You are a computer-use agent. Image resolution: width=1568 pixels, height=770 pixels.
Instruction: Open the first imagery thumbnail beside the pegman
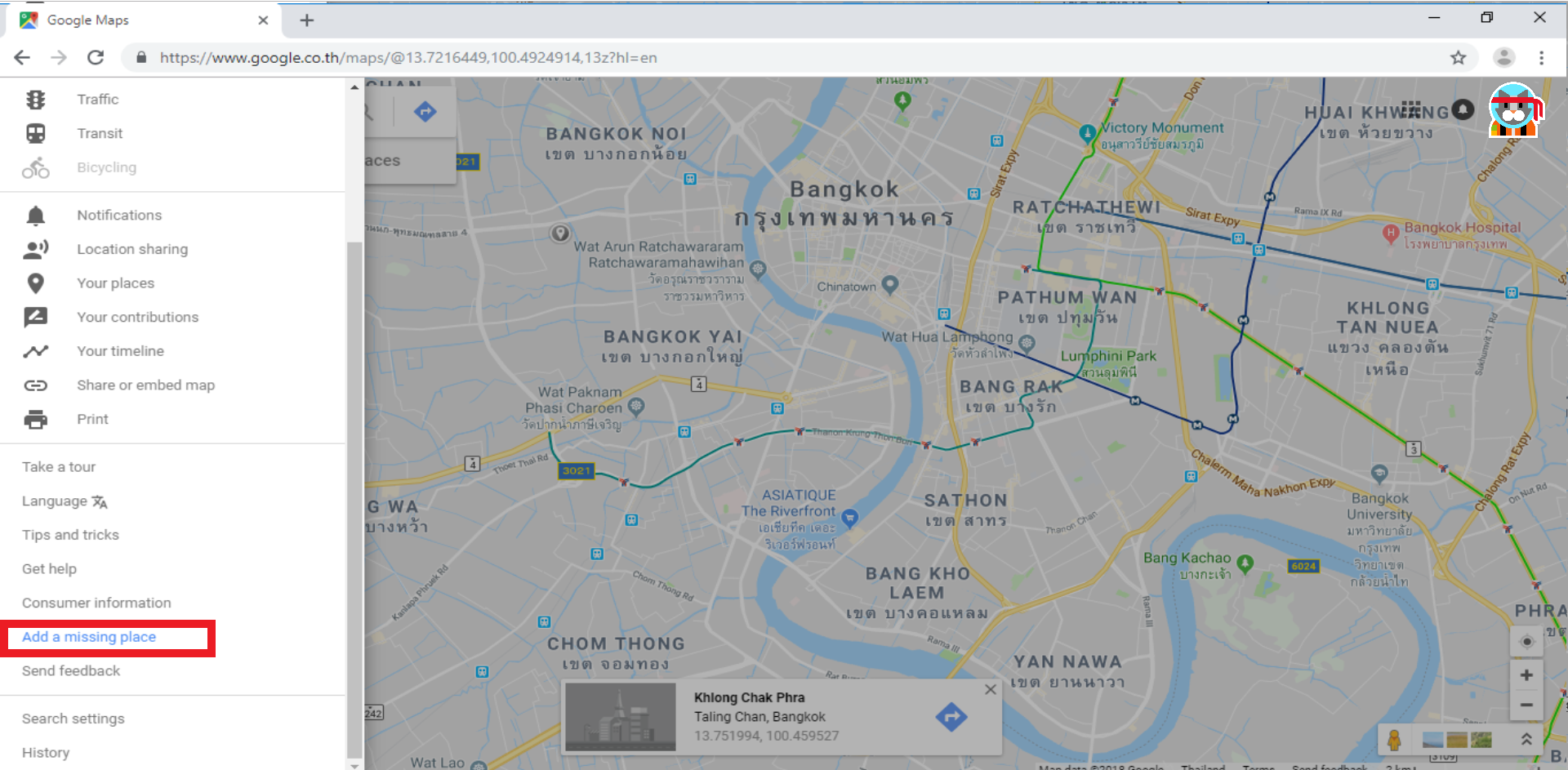click(x=1432, y=740)
